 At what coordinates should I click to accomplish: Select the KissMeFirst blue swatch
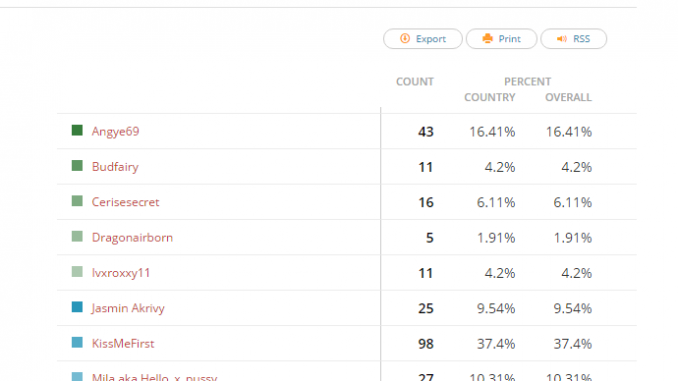pos(77,343)
